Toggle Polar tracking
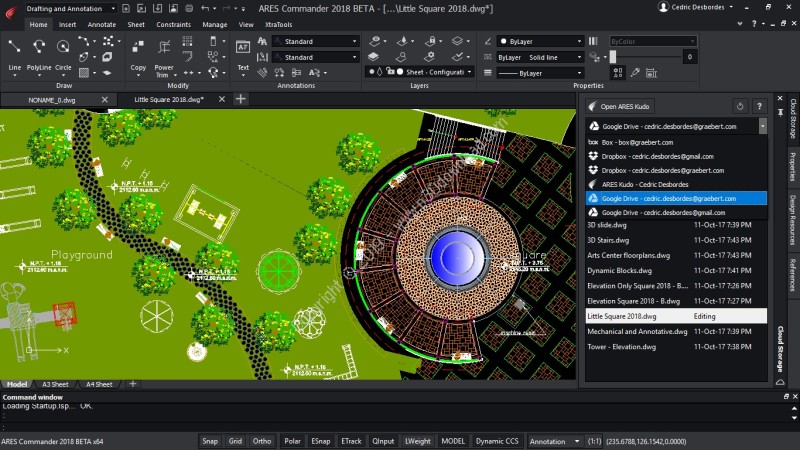The width and height of the screenshot is (800, 450). (292, 441)
